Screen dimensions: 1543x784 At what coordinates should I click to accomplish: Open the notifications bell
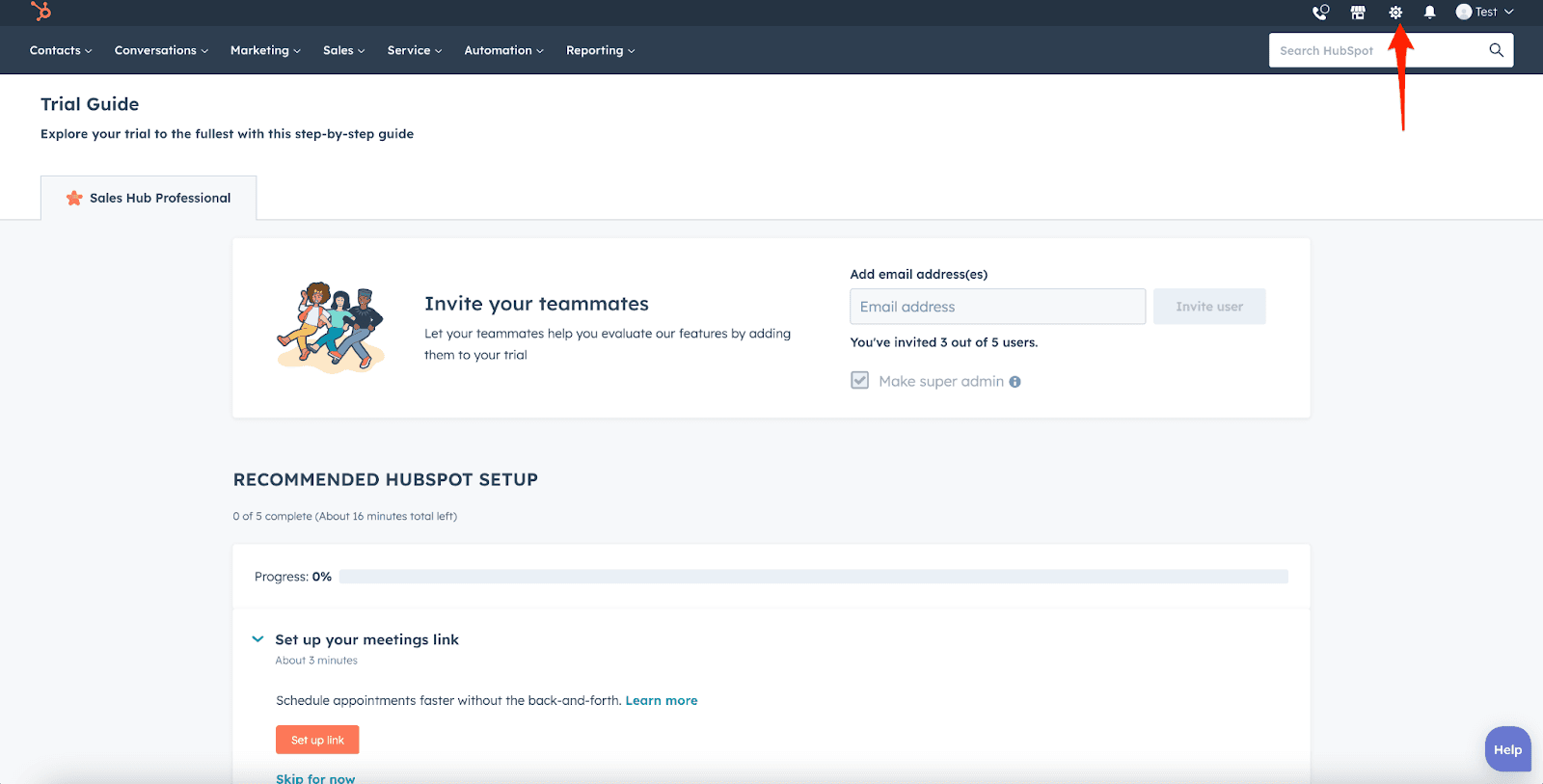(1430, 13)
